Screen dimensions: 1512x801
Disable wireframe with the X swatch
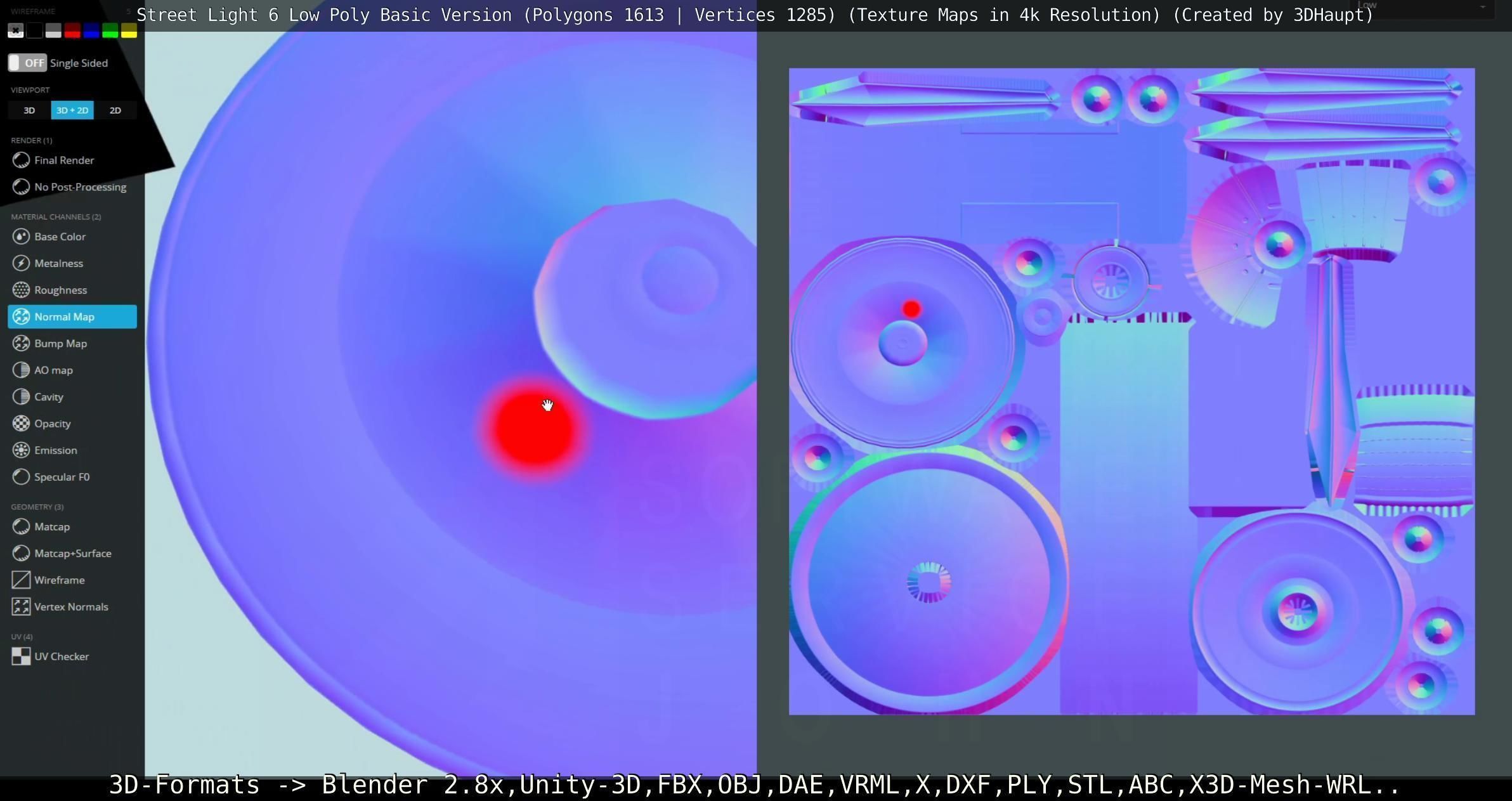point(16,30)
